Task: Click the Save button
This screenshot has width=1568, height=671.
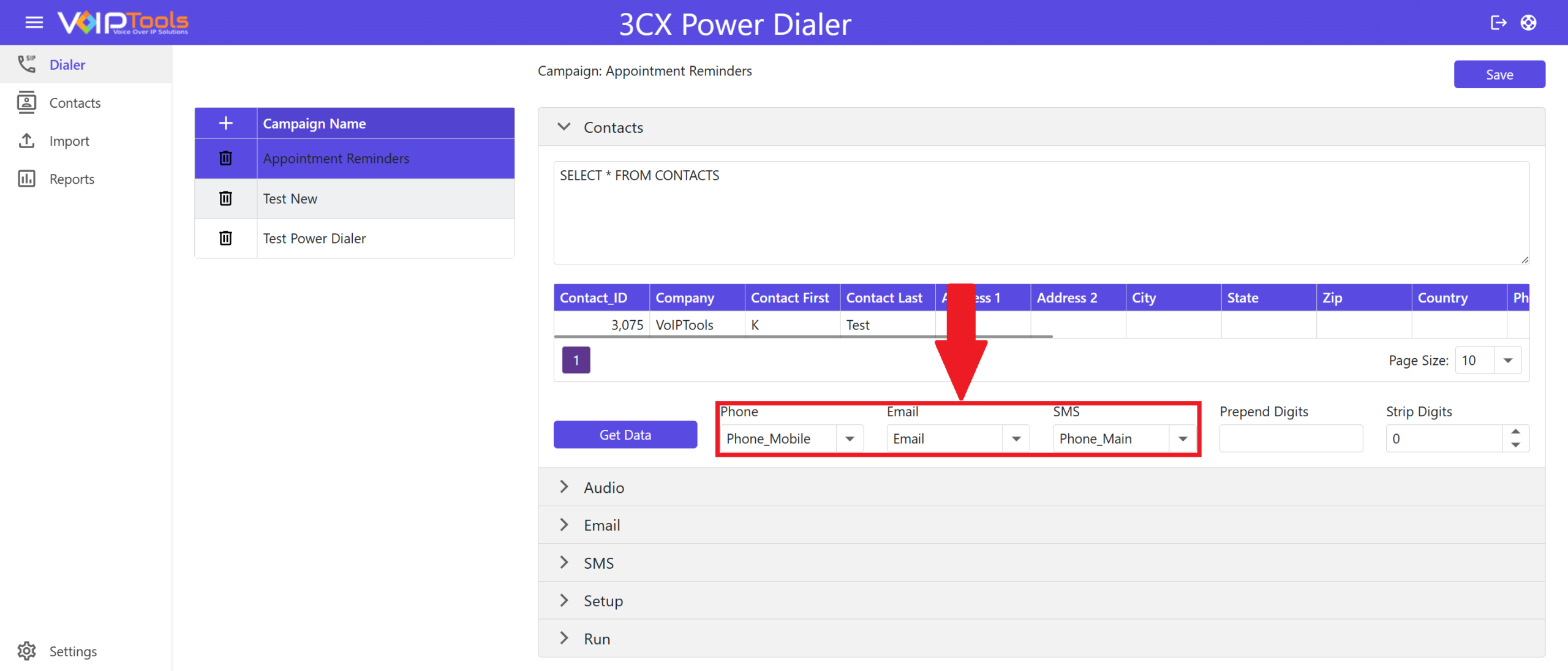Action: 1499,75
